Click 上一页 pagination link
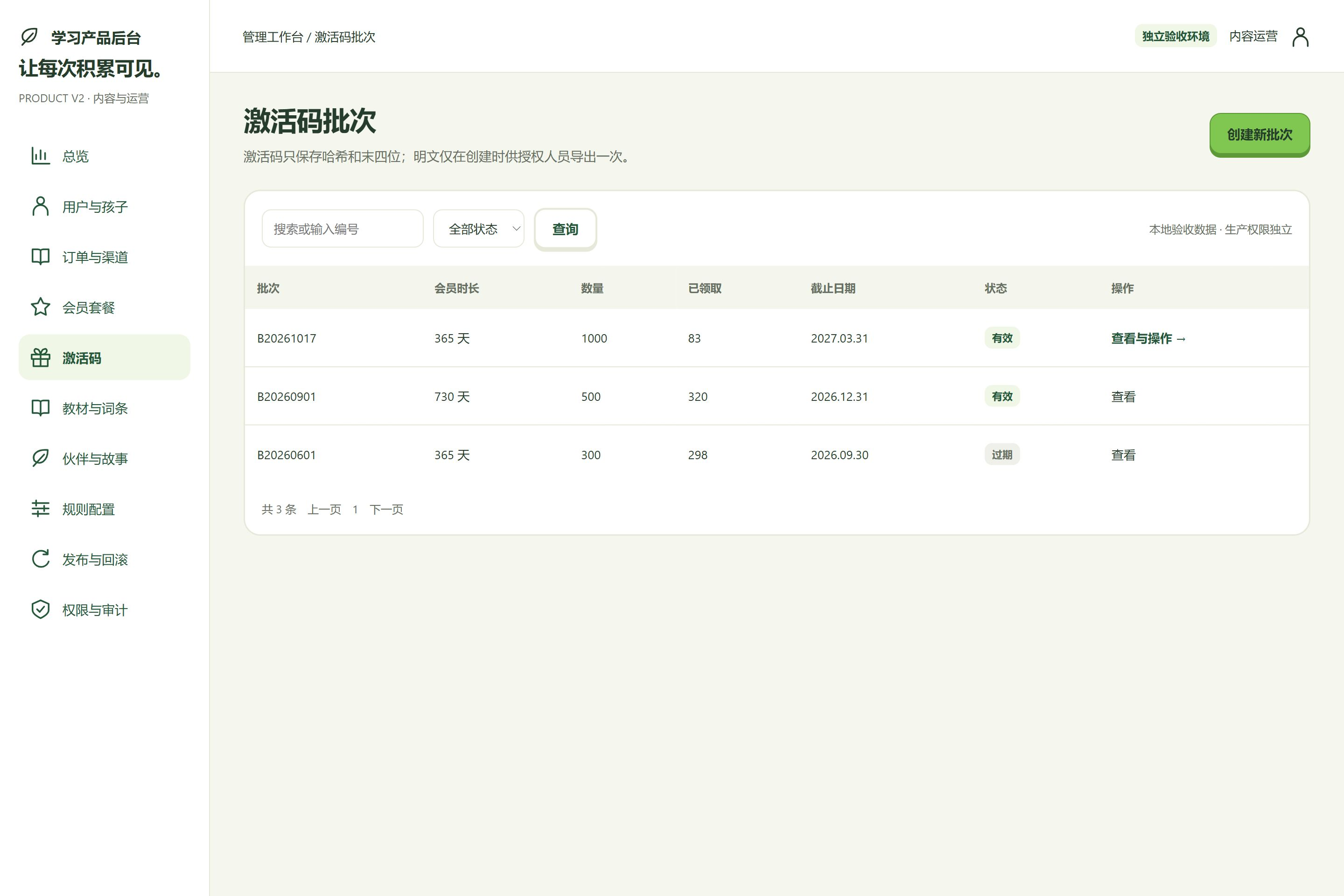 pos(324,509)
